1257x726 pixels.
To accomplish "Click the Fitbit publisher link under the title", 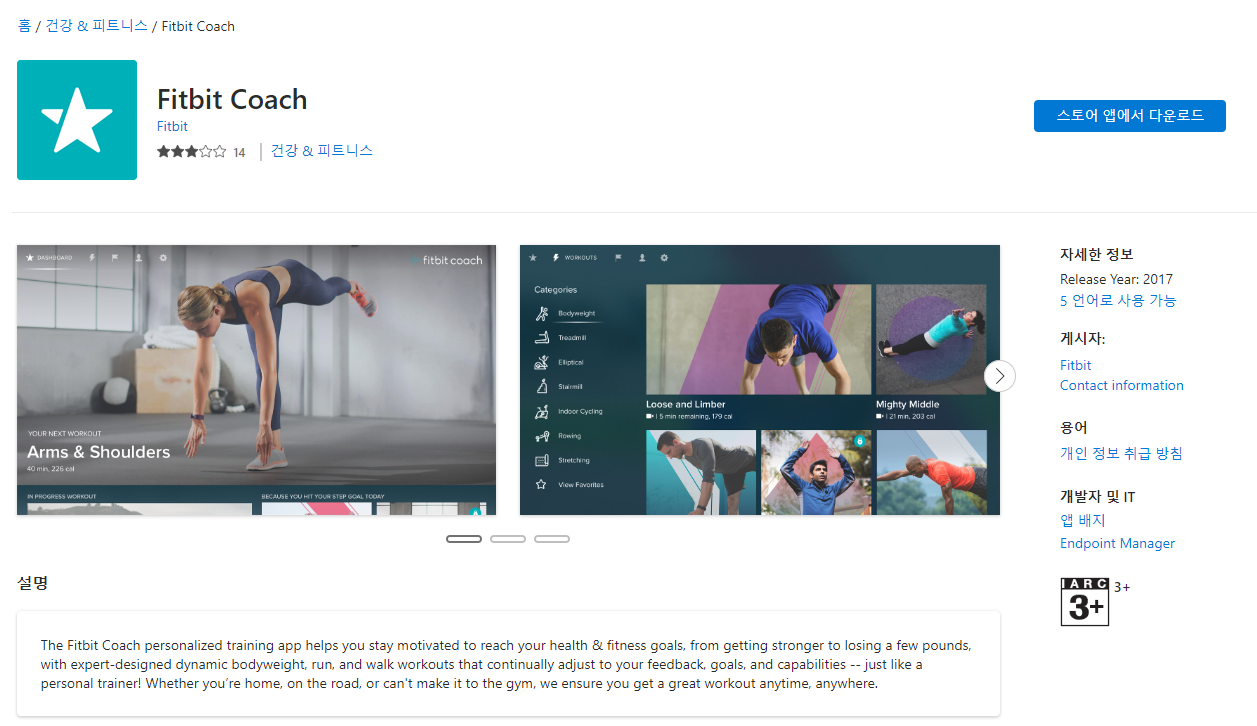I will pos(171,126).
